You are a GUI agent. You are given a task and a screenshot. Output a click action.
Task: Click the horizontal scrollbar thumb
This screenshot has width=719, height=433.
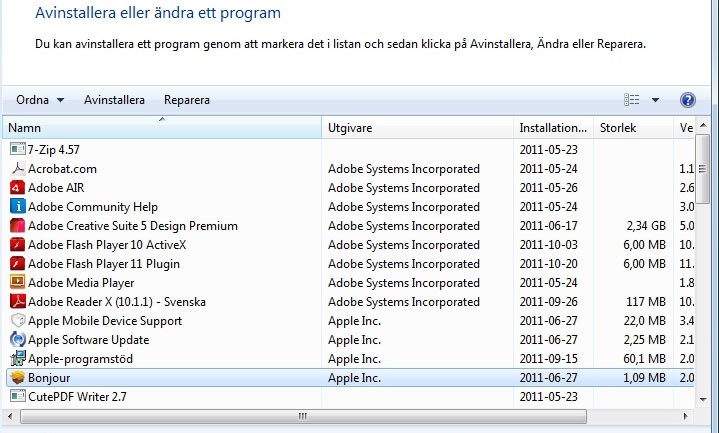tap(300, 417)
